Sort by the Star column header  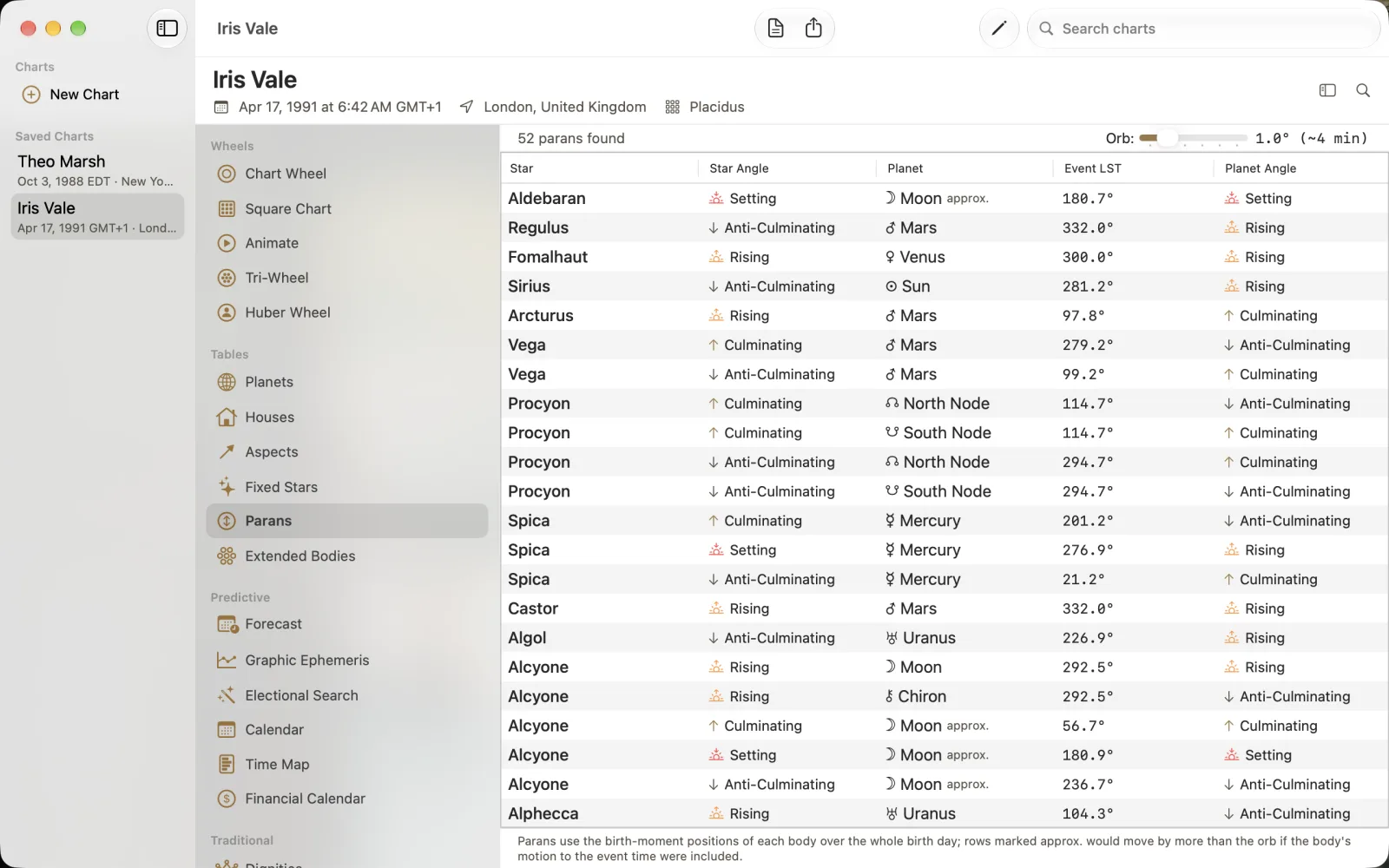600,168
